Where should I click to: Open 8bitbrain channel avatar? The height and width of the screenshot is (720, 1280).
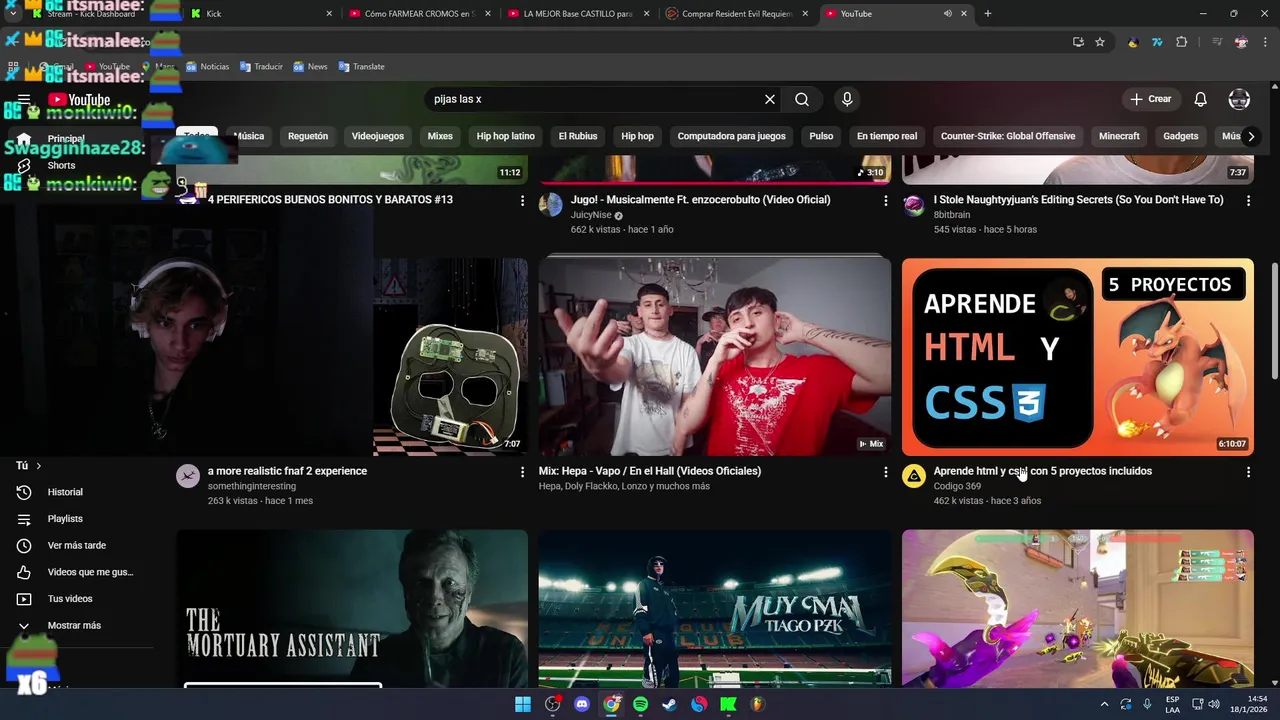(x=914, y=205)
